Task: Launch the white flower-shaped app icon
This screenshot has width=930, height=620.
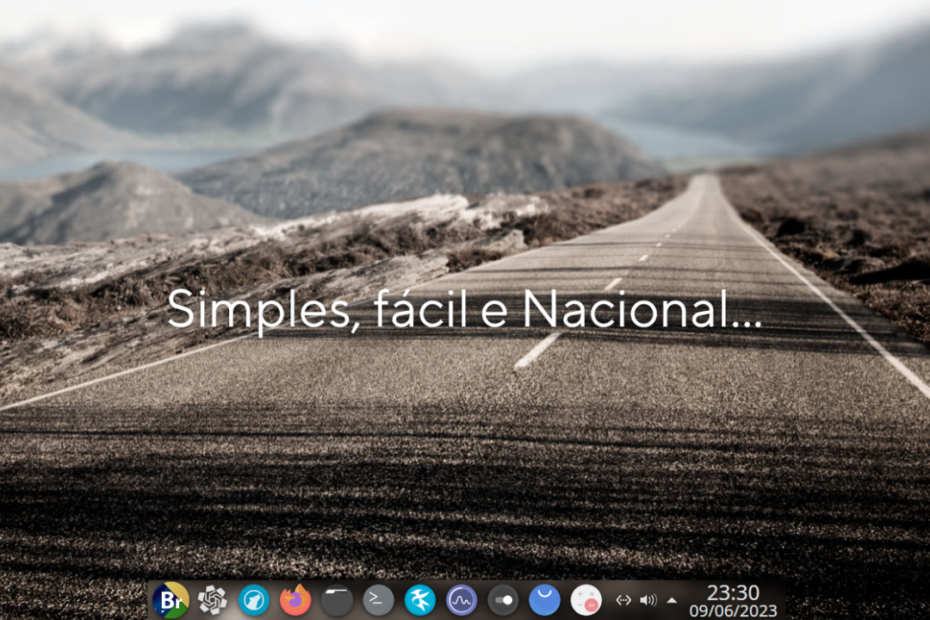Action: pos(212,600)
